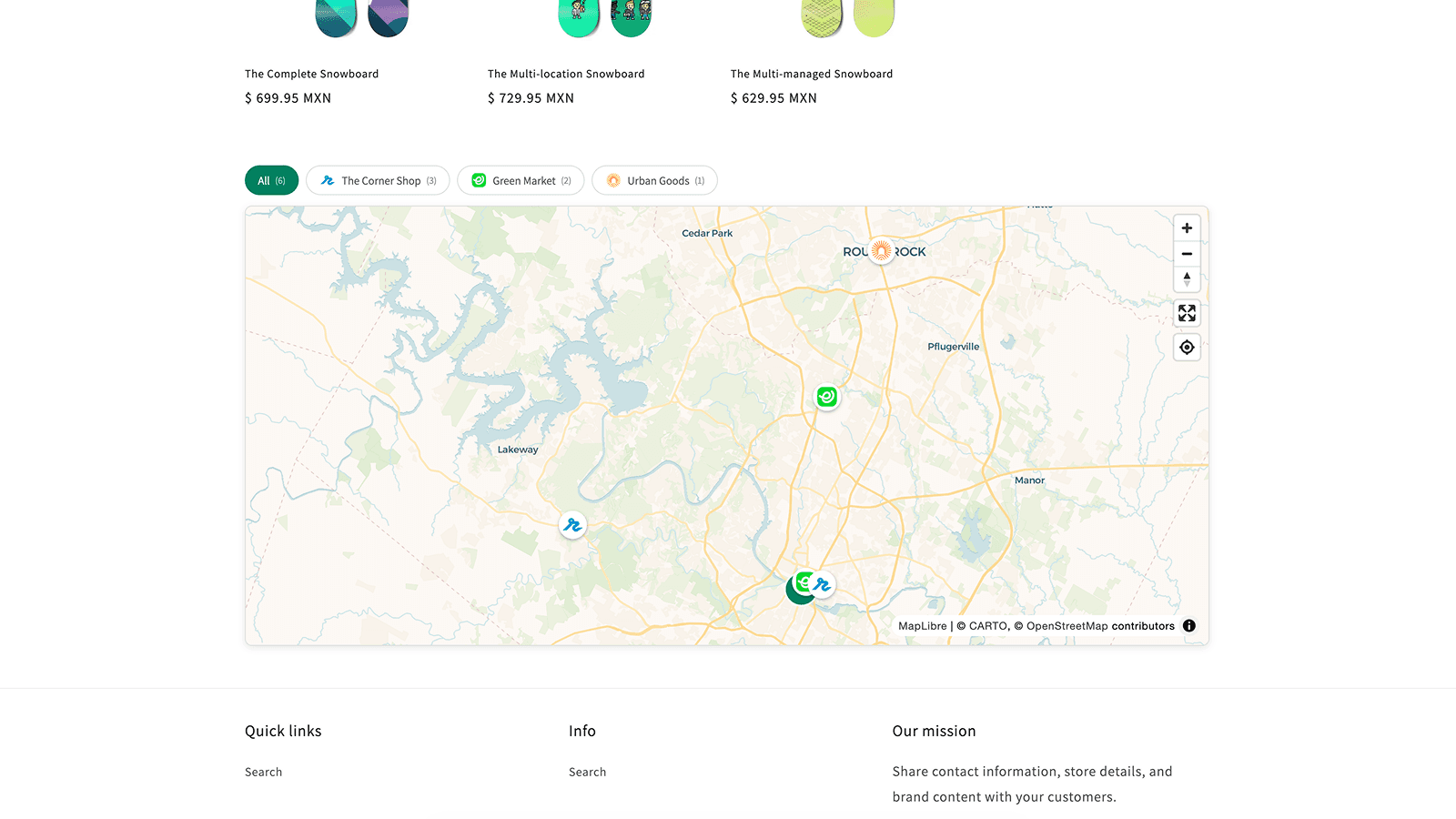
Task: Open The Multi-managed Snowboard product
Action: pos(812,74)
